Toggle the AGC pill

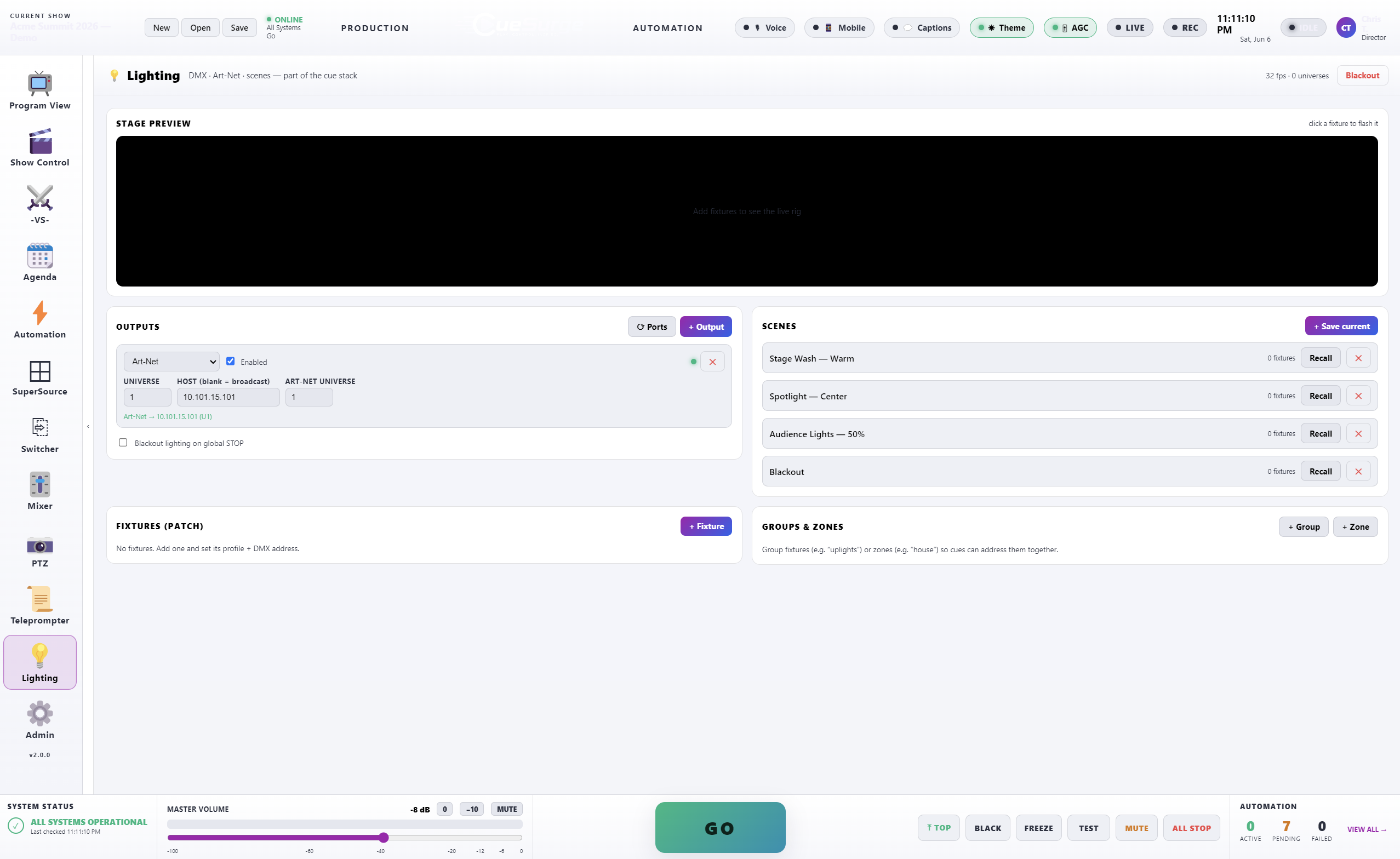click(x=1071, y=27)
